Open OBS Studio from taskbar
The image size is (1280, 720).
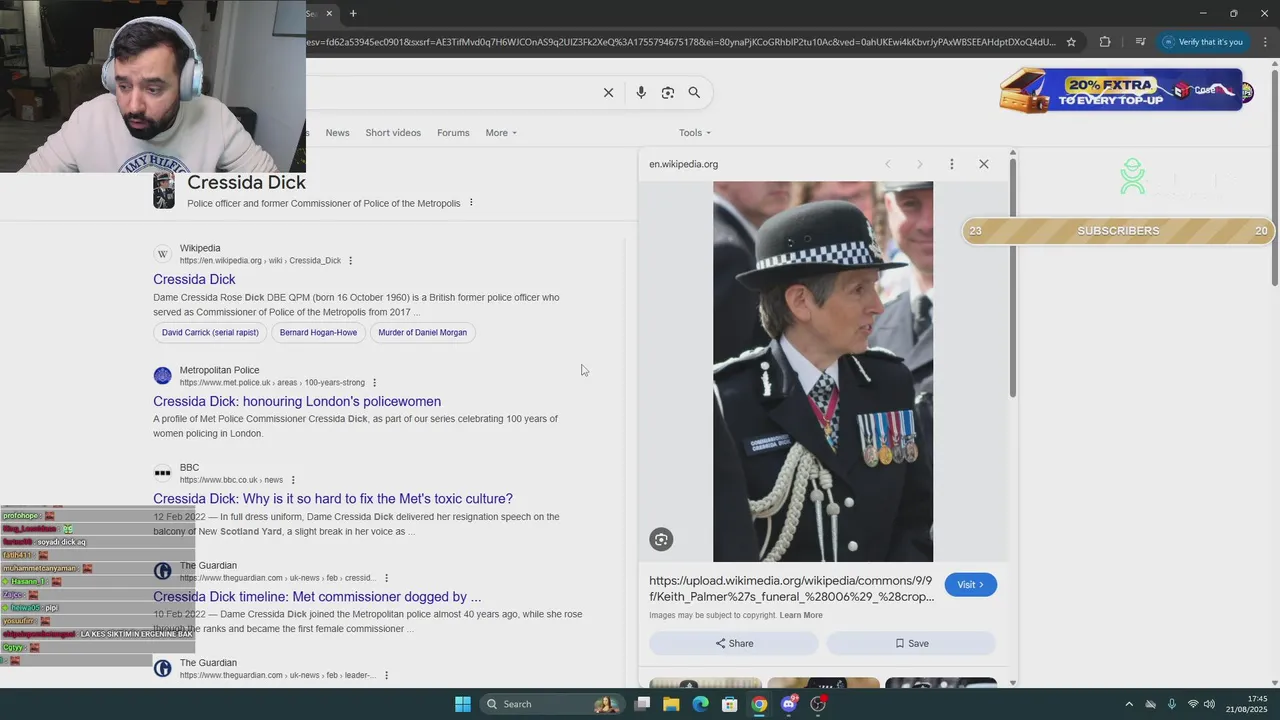point(818,704)
